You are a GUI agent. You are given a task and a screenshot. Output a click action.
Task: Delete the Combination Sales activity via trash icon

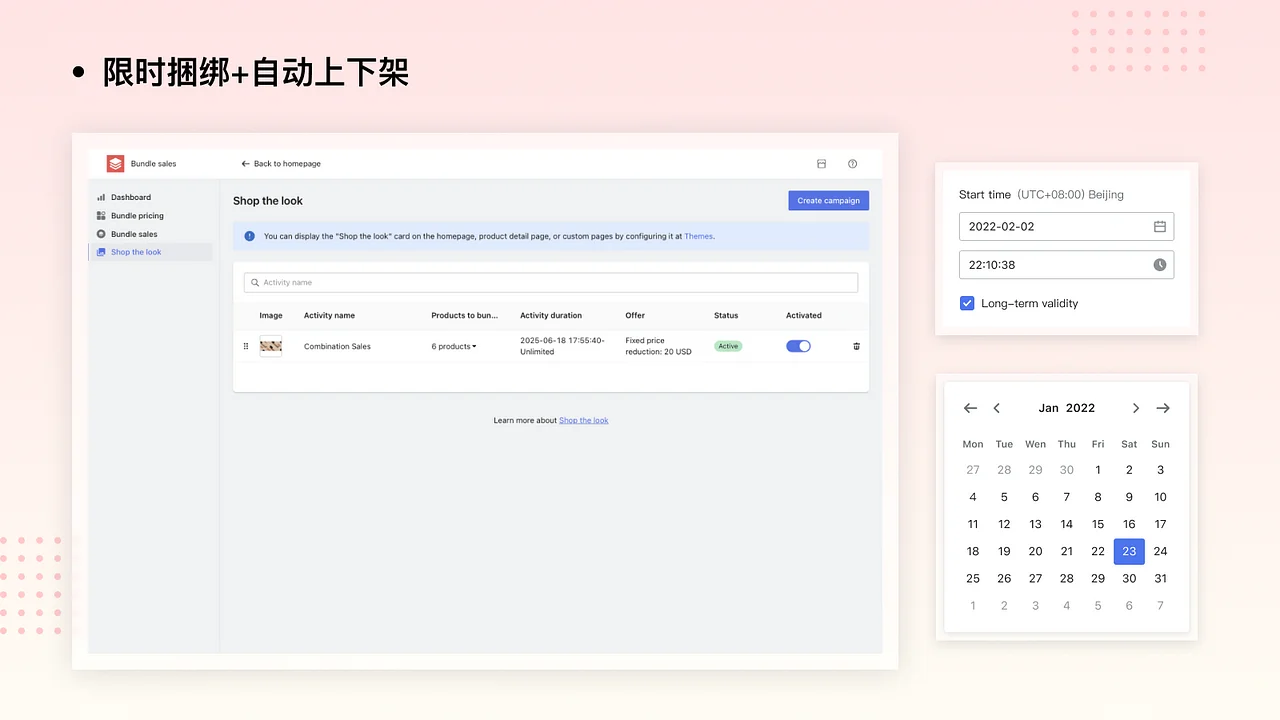pos(856,346)
